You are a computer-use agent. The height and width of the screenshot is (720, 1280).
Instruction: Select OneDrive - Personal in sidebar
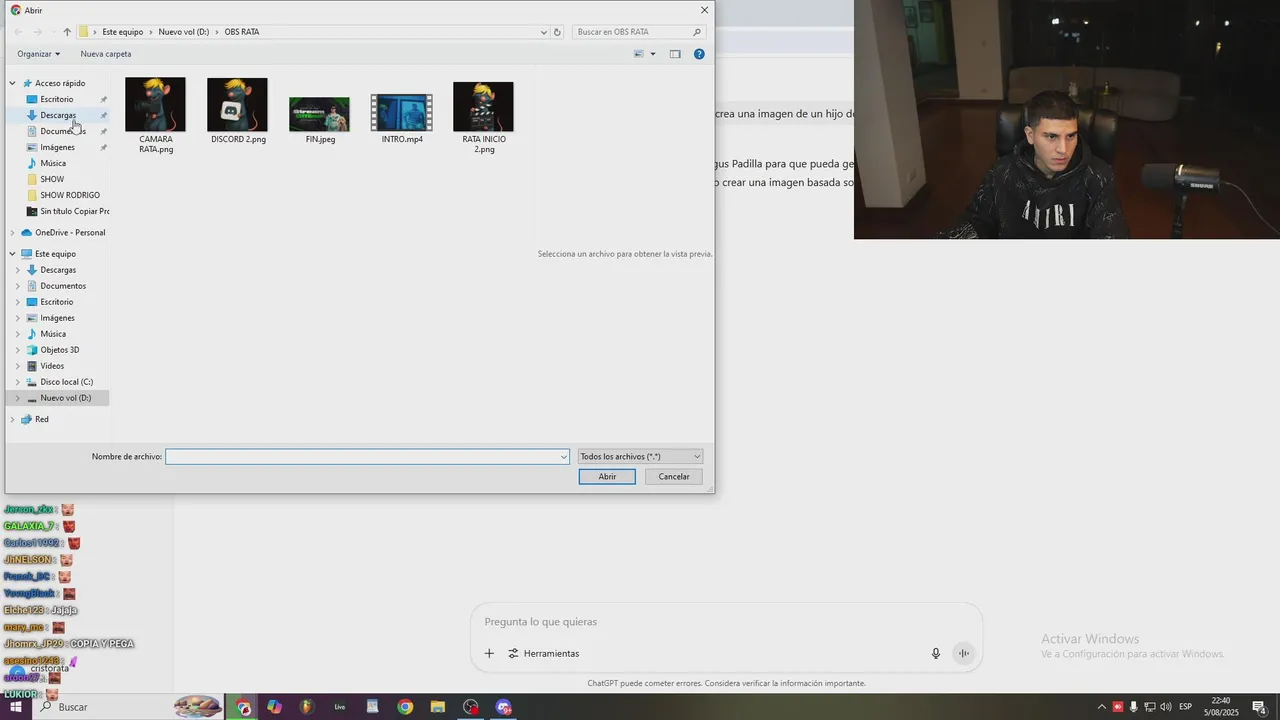click(x=70, y=232)
